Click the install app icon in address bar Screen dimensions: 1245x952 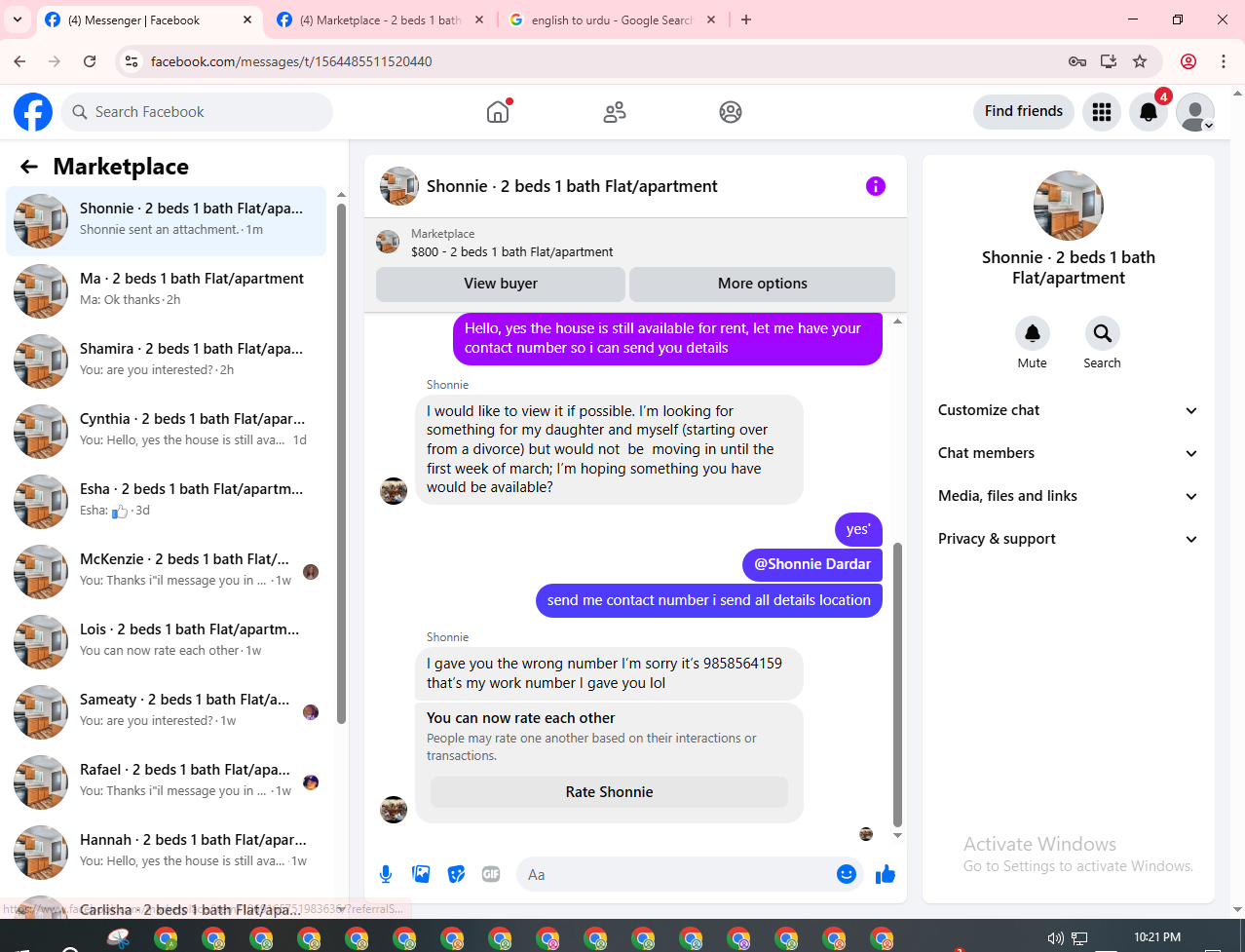[x=1109, y=61]
